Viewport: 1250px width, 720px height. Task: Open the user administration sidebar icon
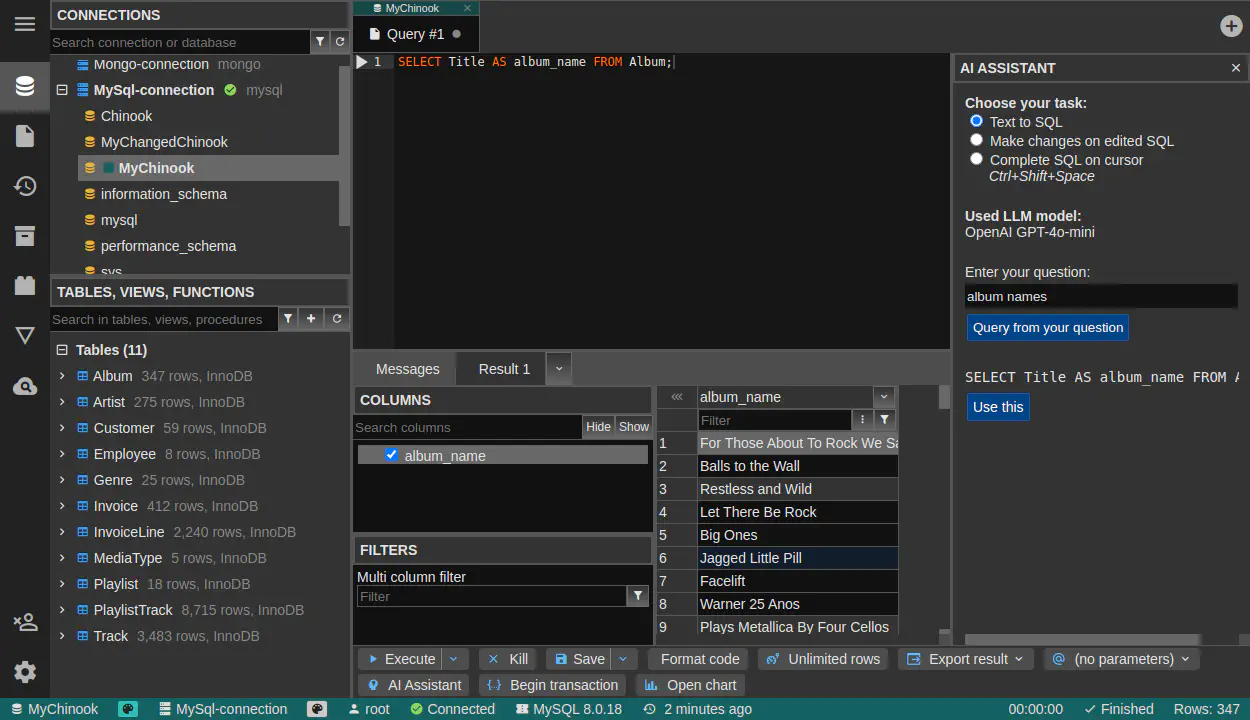click(25, 622)
